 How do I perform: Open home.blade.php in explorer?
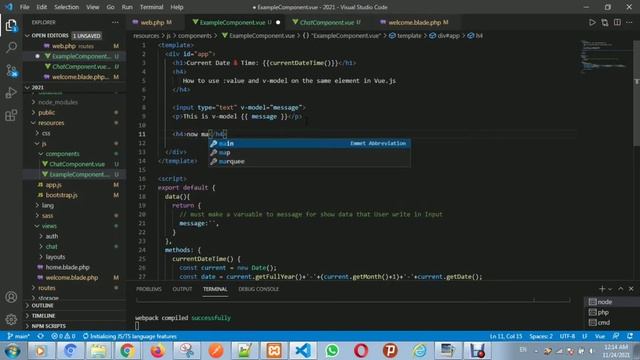67,267
